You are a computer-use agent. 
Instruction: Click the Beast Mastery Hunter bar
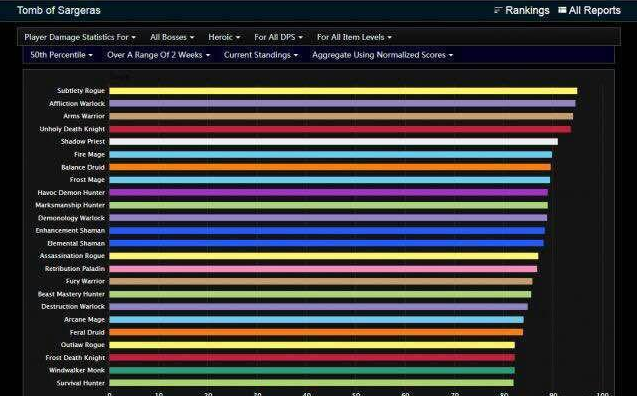click(320, 294)
